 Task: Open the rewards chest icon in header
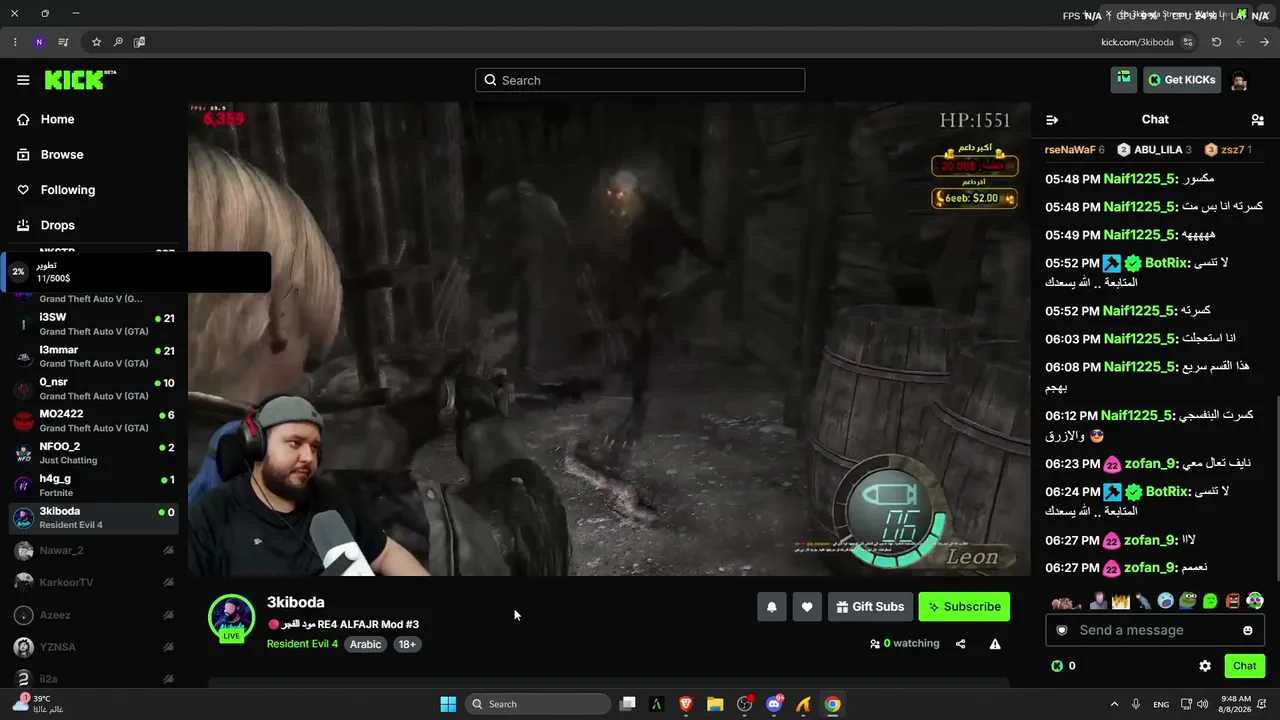[x=1124, y=79]
